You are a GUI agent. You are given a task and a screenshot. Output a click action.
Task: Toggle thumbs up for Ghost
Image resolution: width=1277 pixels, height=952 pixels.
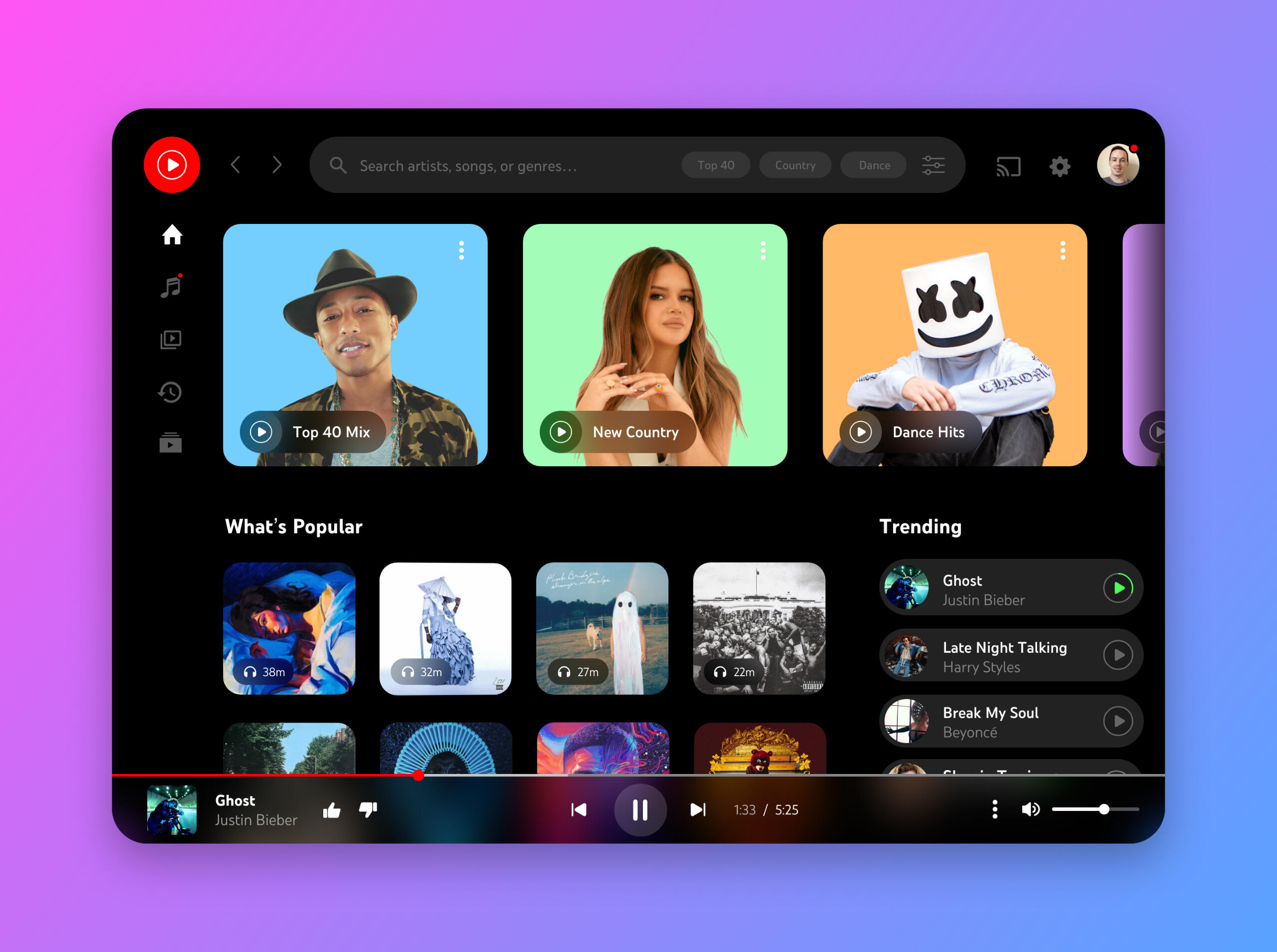pyautogui.click(x=331, y=810)
